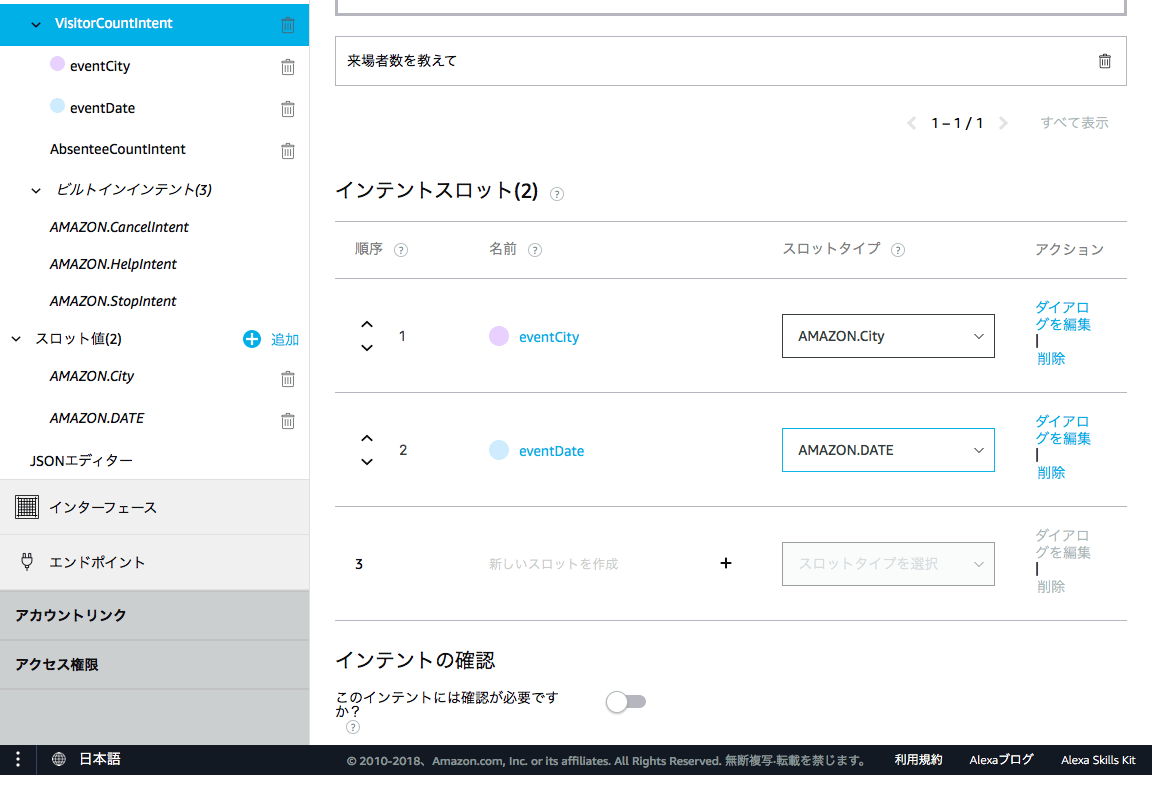Open help icon under intent confirmation question

point(353,727)
